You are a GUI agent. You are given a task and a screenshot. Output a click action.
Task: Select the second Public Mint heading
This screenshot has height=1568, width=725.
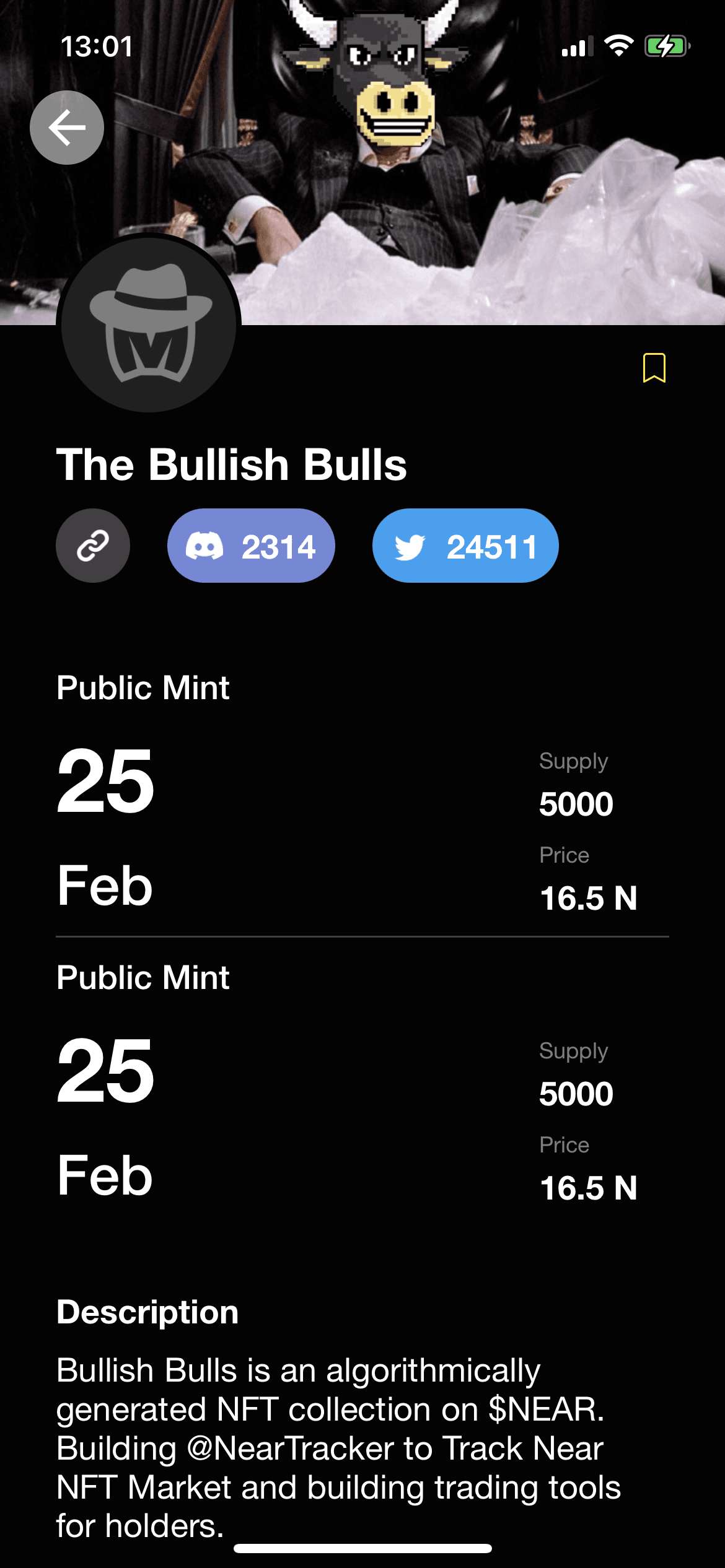[143, 978]
